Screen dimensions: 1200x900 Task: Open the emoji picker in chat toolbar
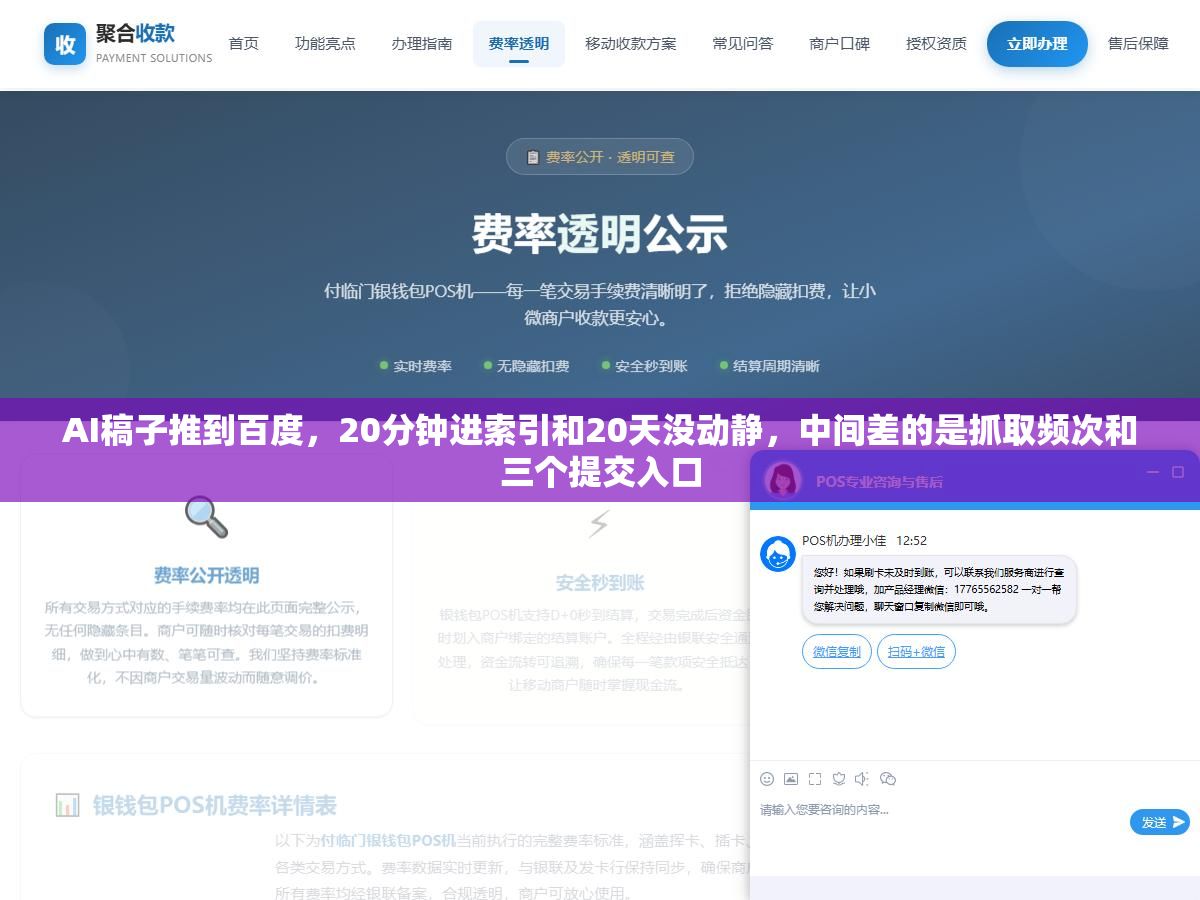[767, 779]
